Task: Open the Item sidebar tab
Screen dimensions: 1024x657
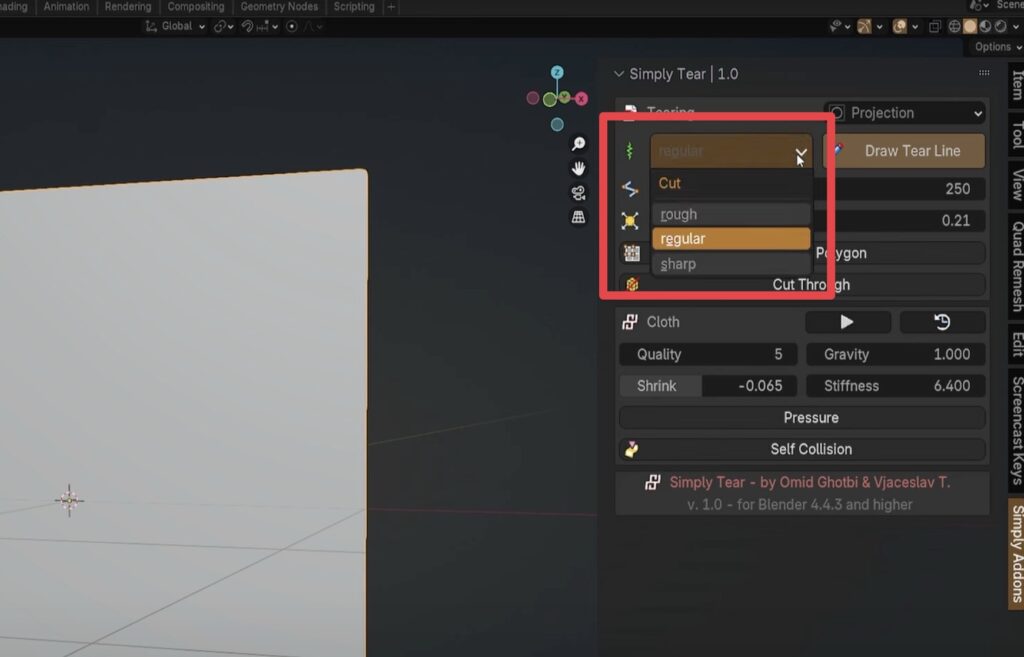Action: pyautogui.click(x=1016, y=86)
